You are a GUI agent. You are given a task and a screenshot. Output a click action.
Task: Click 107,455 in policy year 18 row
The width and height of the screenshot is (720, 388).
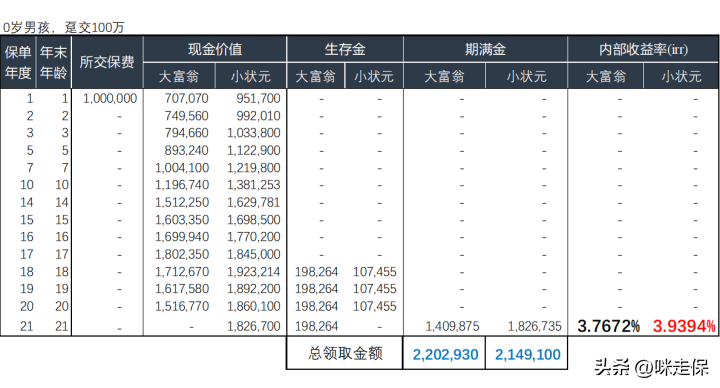point(375,271)
